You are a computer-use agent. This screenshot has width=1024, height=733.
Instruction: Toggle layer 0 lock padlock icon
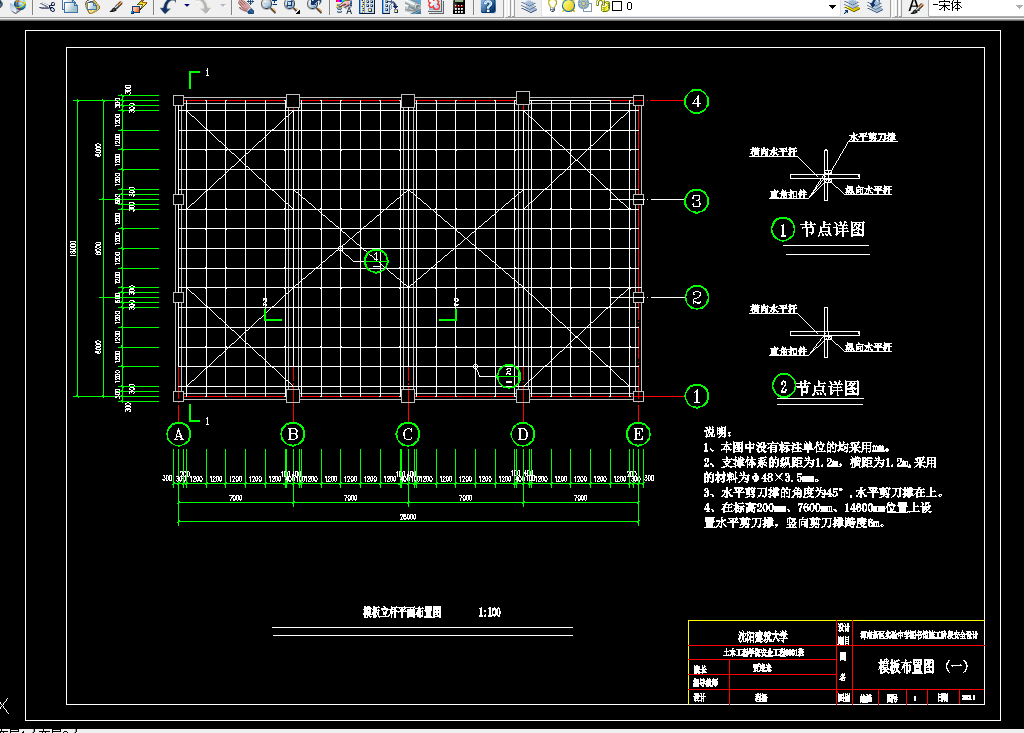pyautogui.click(x=602, y=6)
